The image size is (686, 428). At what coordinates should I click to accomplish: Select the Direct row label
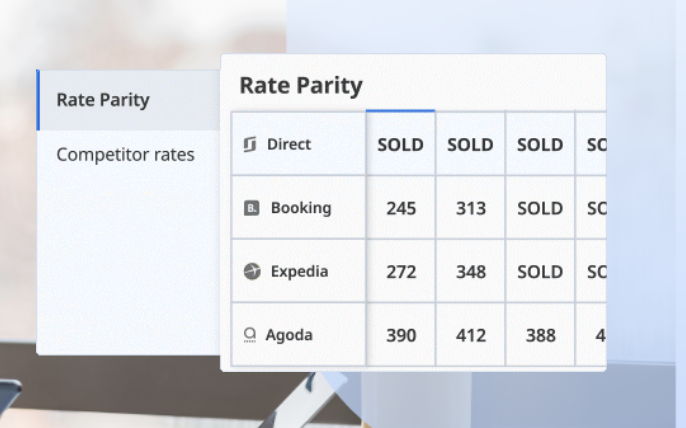[x=289, y=145]
